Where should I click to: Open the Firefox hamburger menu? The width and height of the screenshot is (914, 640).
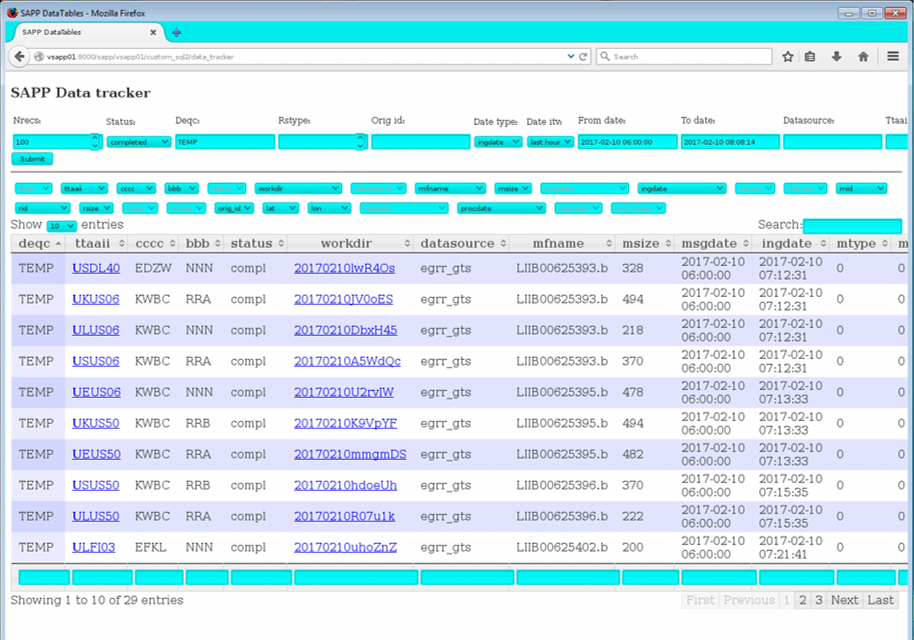(x=892, y=57)
